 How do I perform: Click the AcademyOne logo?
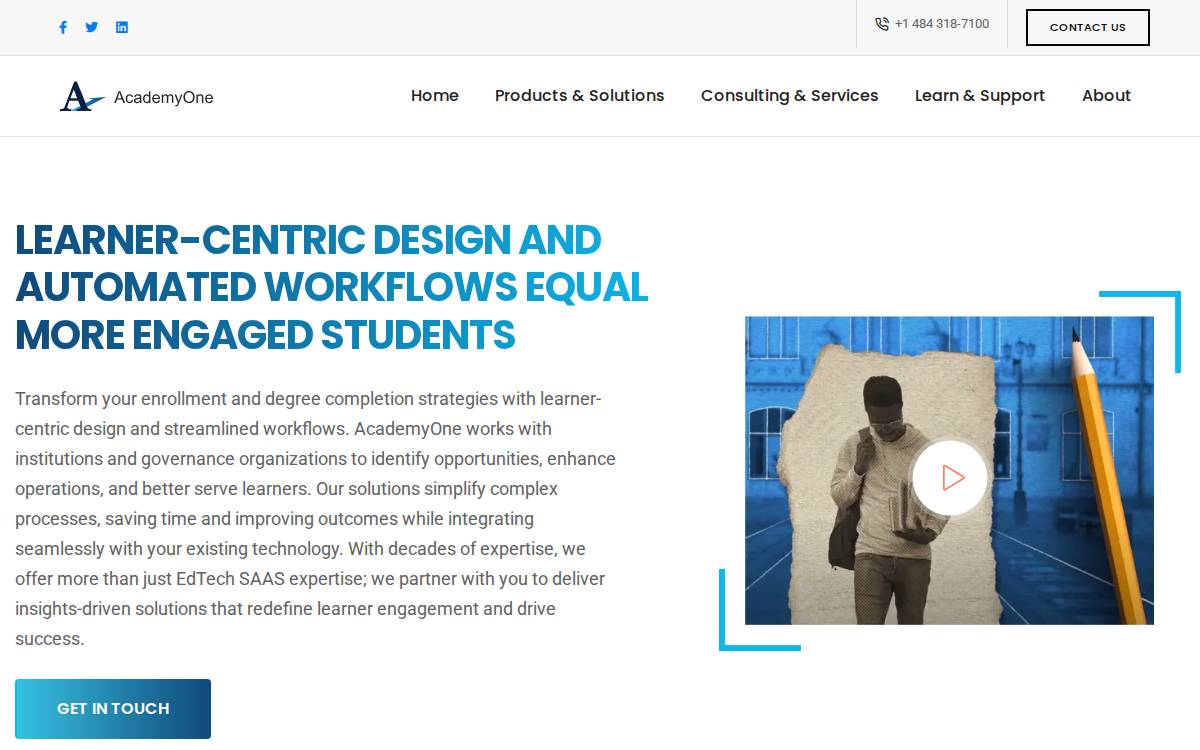click(137, 96)
